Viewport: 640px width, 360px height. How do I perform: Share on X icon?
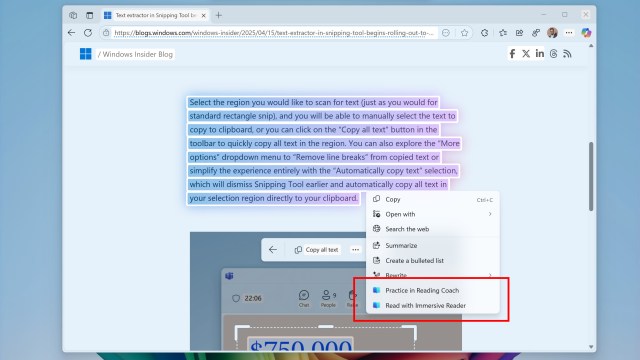pos(526,53)
